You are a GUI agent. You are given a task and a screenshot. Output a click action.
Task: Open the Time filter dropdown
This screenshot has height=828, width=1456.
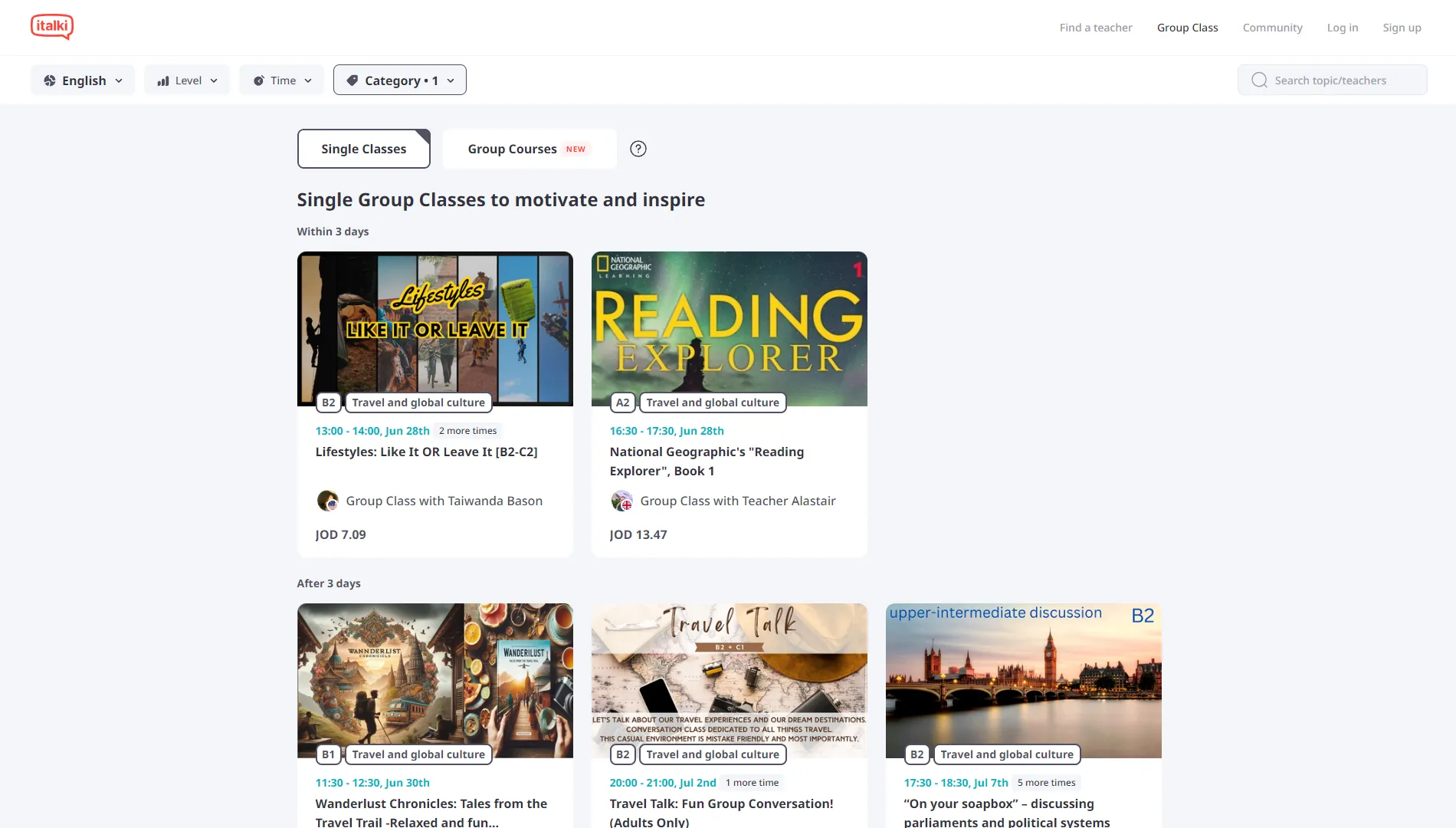[x=281, y=80]
